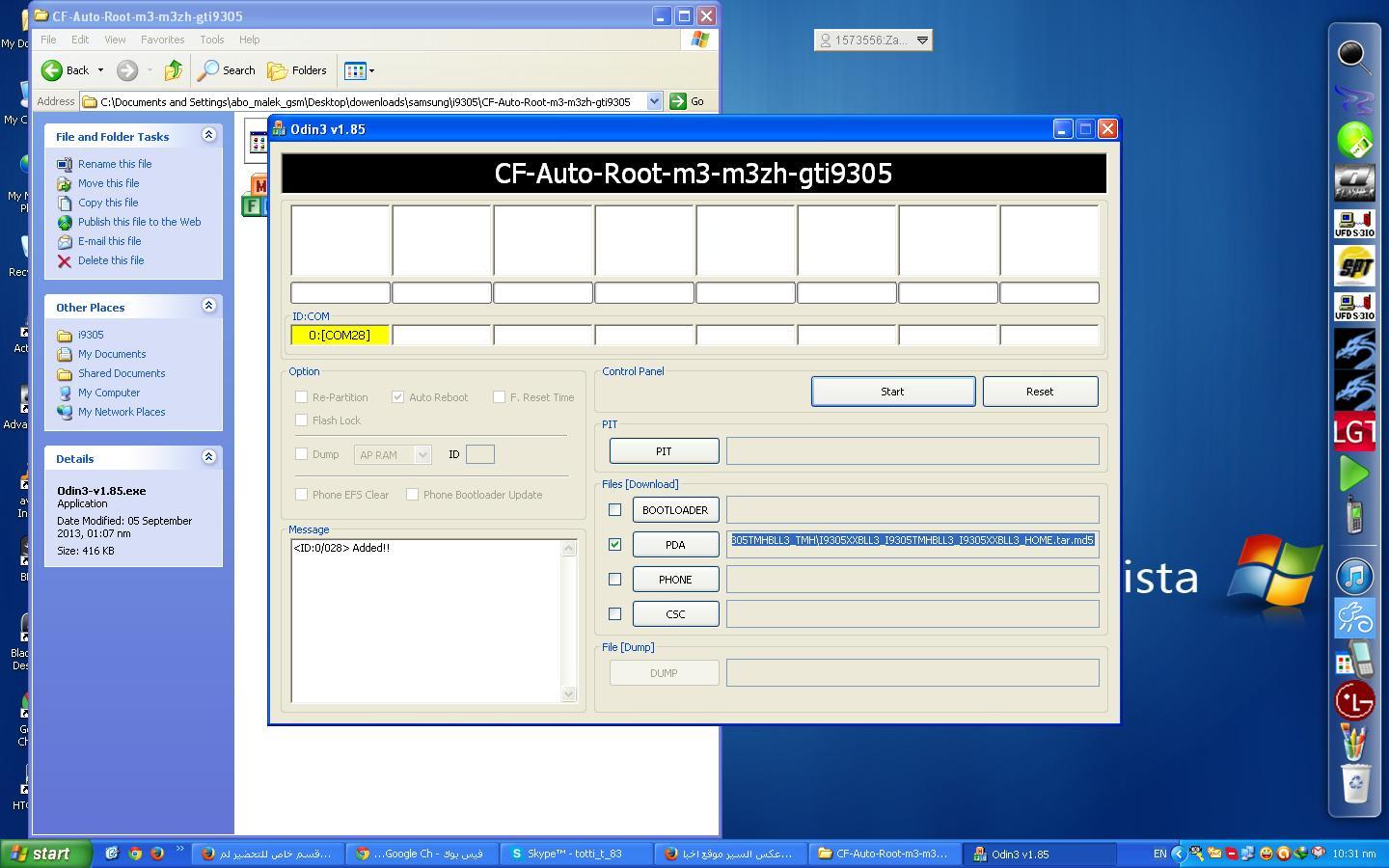Click the Start button in Odin3

click(893, 392)
